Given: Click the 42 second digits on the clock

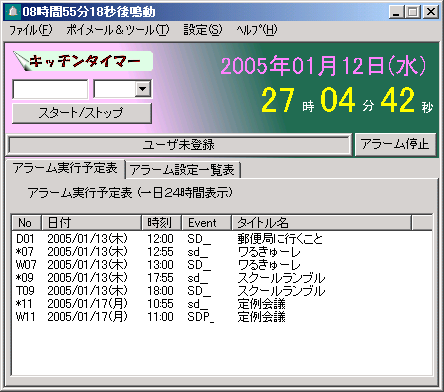Looking at the screenshot, I should (398, 100).
